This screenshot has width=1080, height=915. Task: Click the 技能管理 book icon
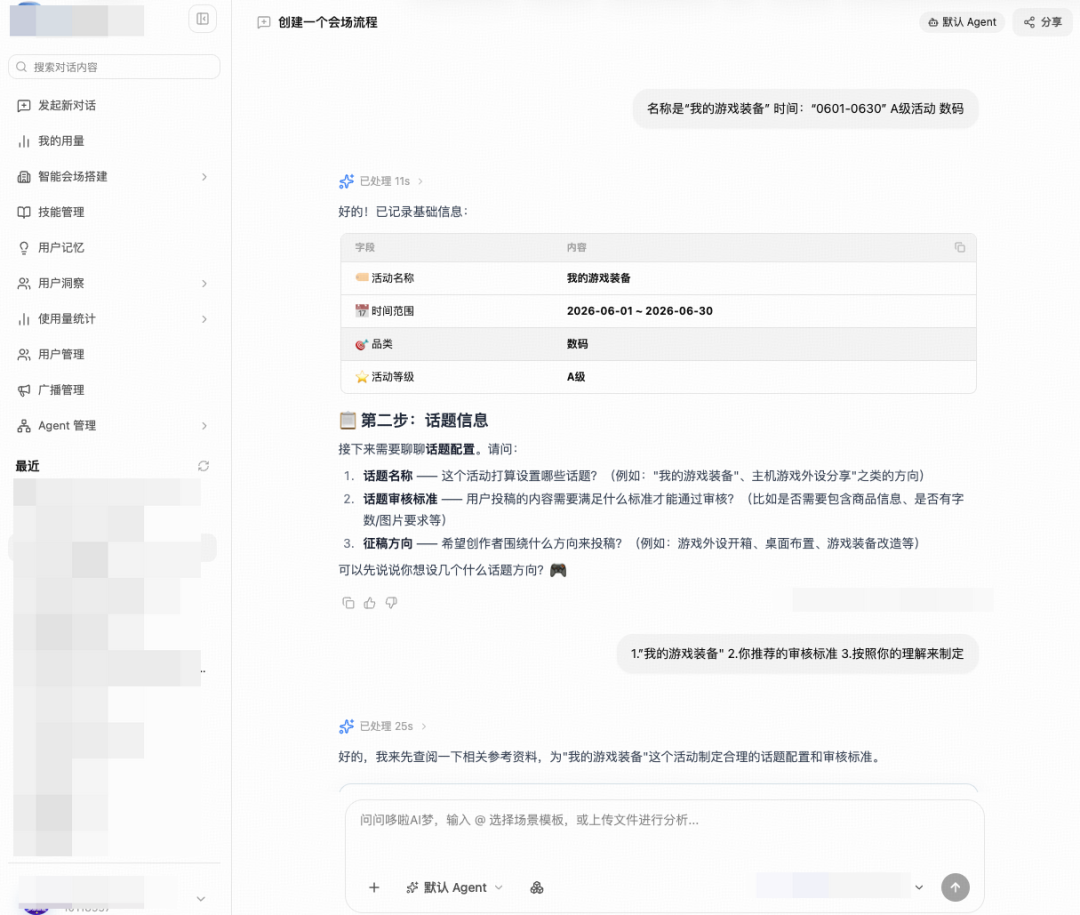tap(23, 212)
